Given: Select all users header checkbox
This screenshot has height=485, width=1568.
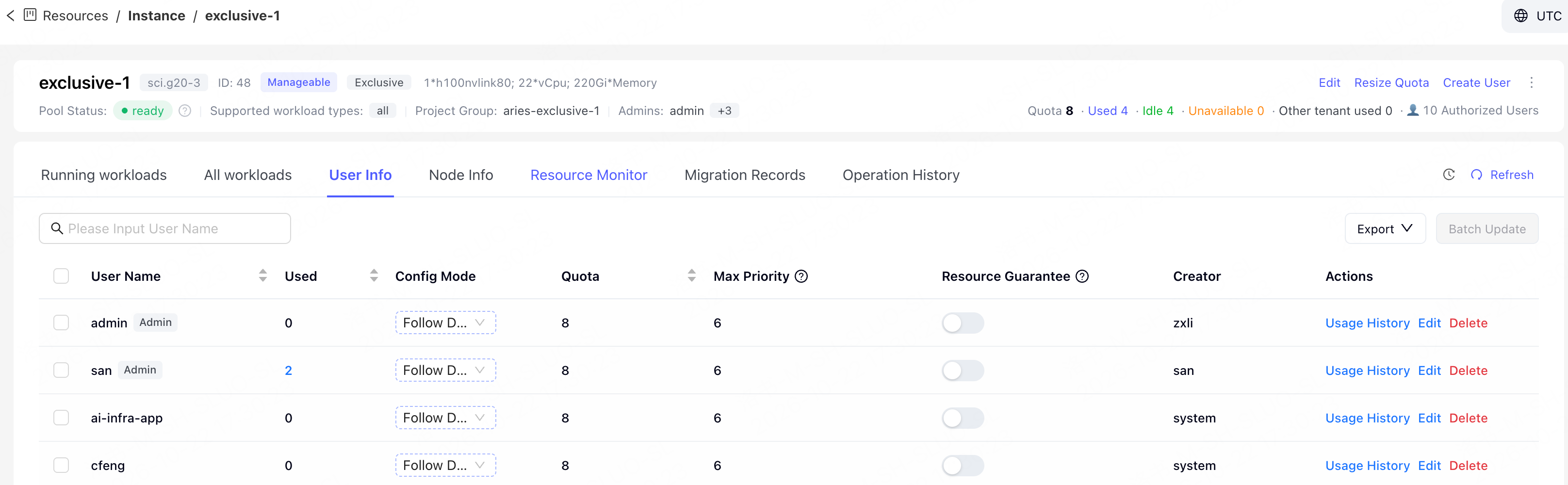Looking at the screenshot, I should tap(61, 276).
